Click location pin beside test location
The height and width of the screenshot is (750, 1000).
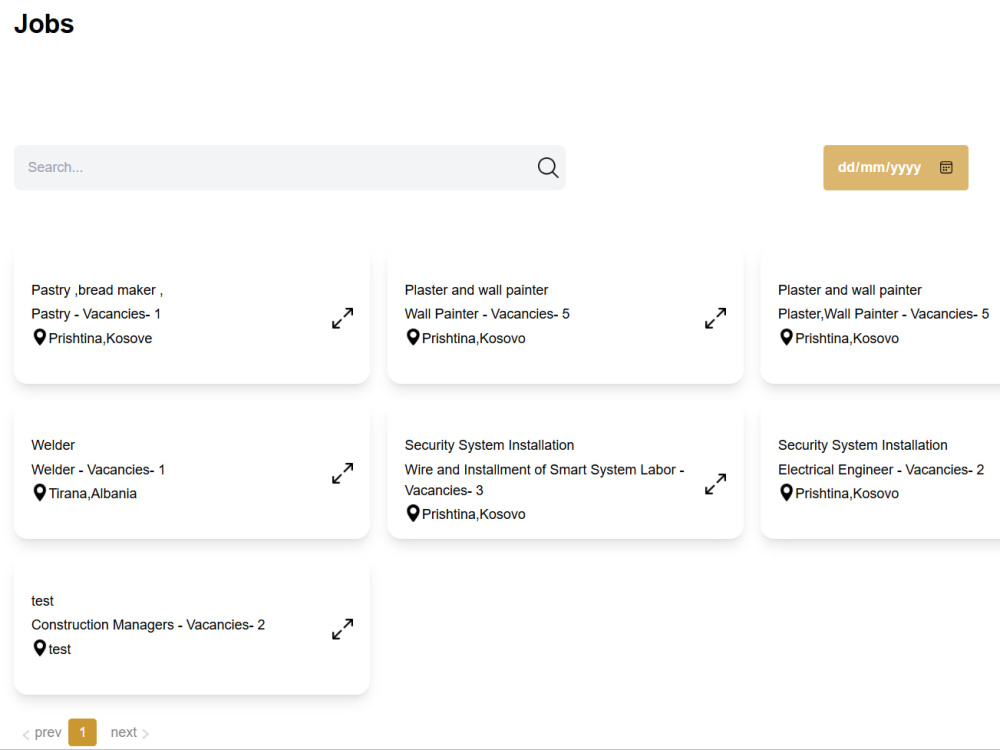[40, 649]
